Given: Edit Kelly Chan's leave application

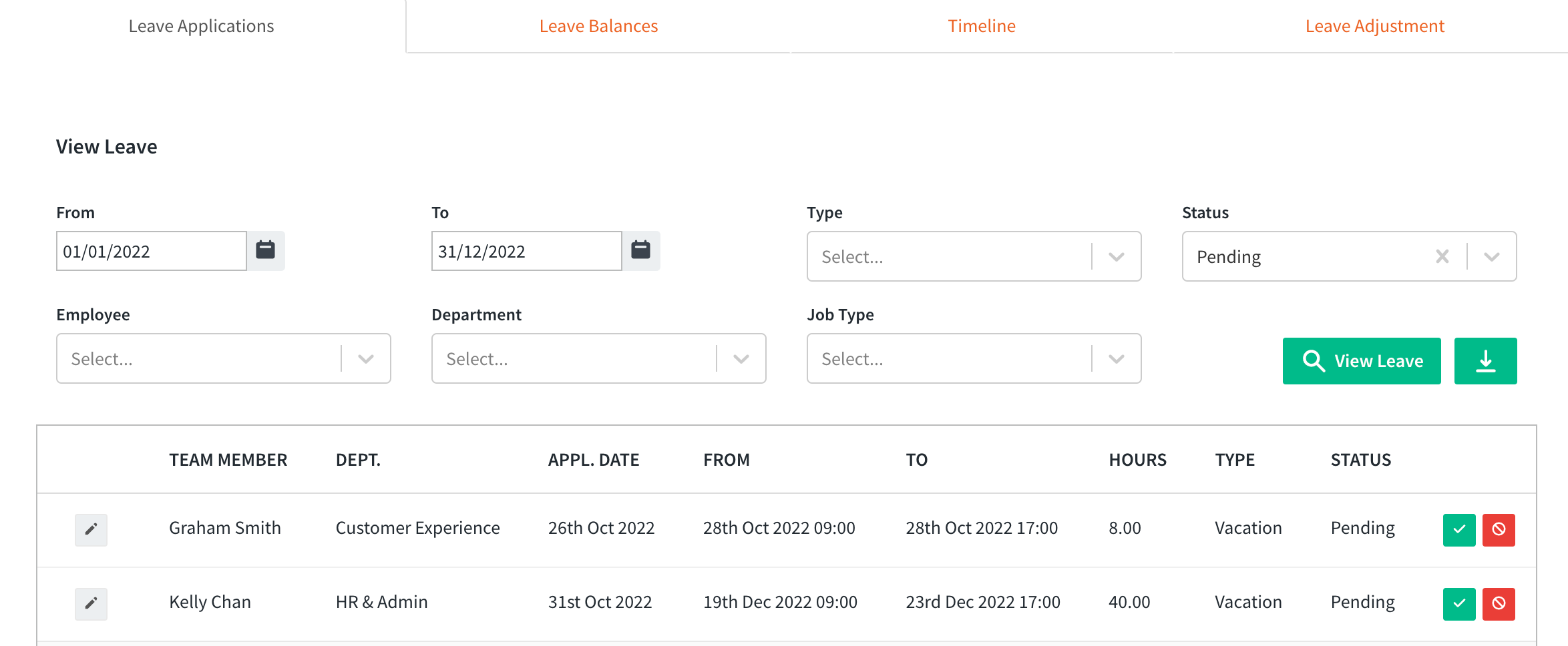Looking at the screenshot, I should tap(91, 603).
